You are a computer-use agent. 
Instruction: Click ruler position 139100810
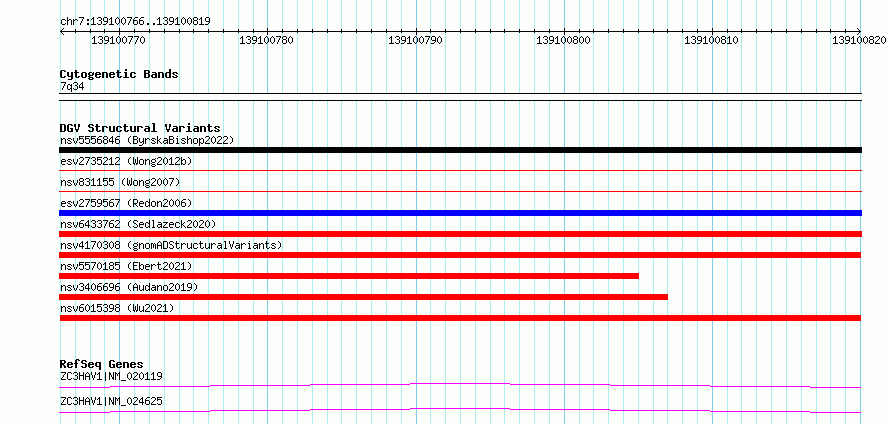click(711, 40)
